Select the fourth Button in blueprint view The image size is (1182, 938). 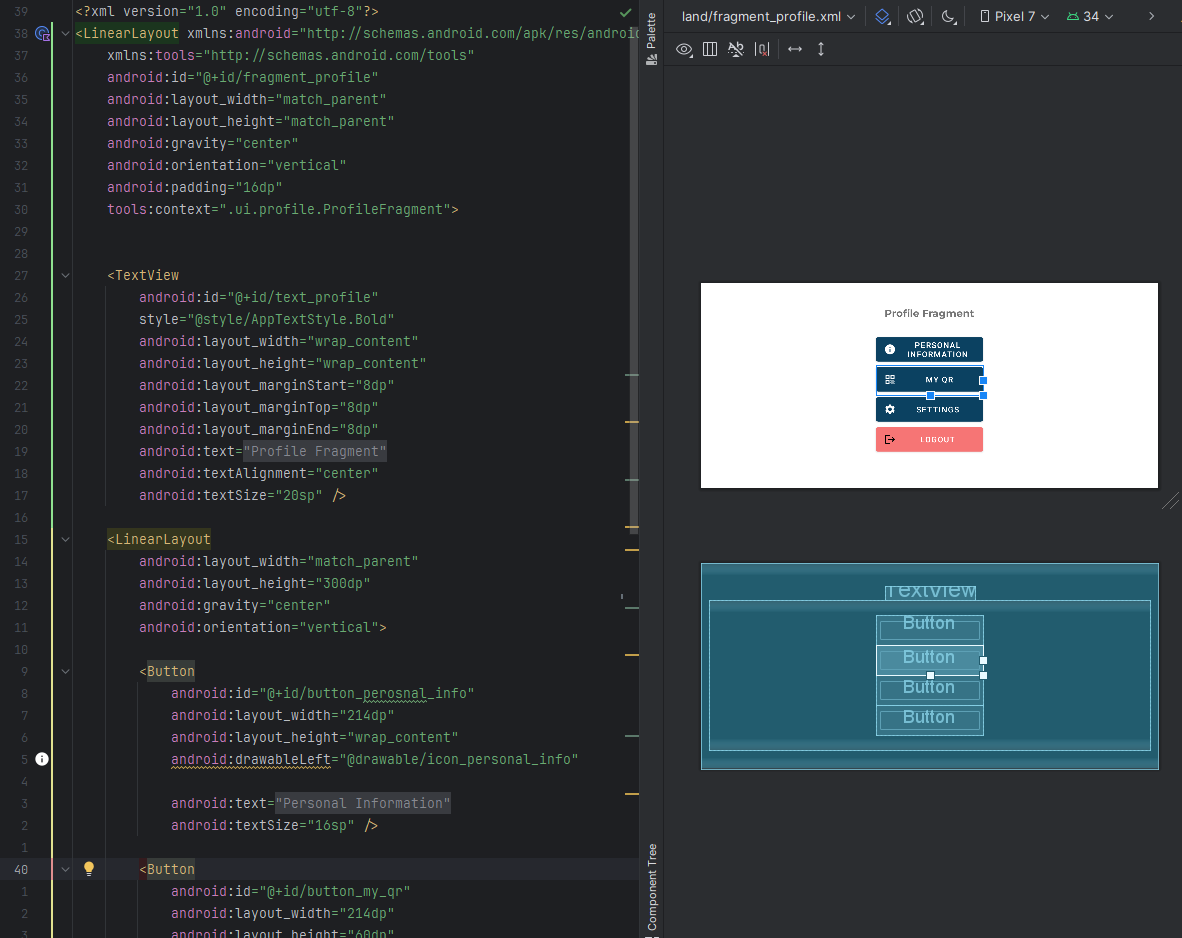(x=929, y=719)
